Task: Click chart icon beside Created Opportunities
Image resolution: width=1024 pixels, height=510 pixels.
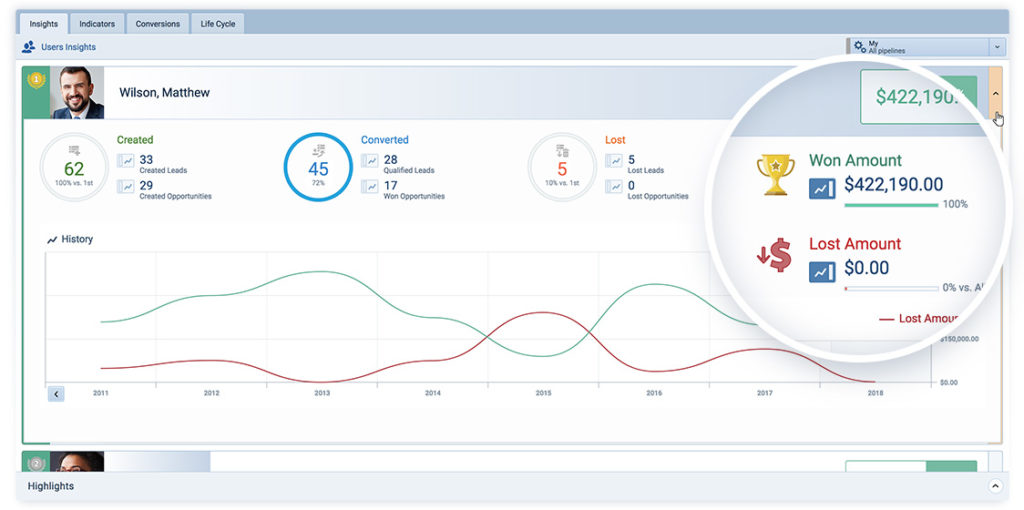Action: (126, 186)
